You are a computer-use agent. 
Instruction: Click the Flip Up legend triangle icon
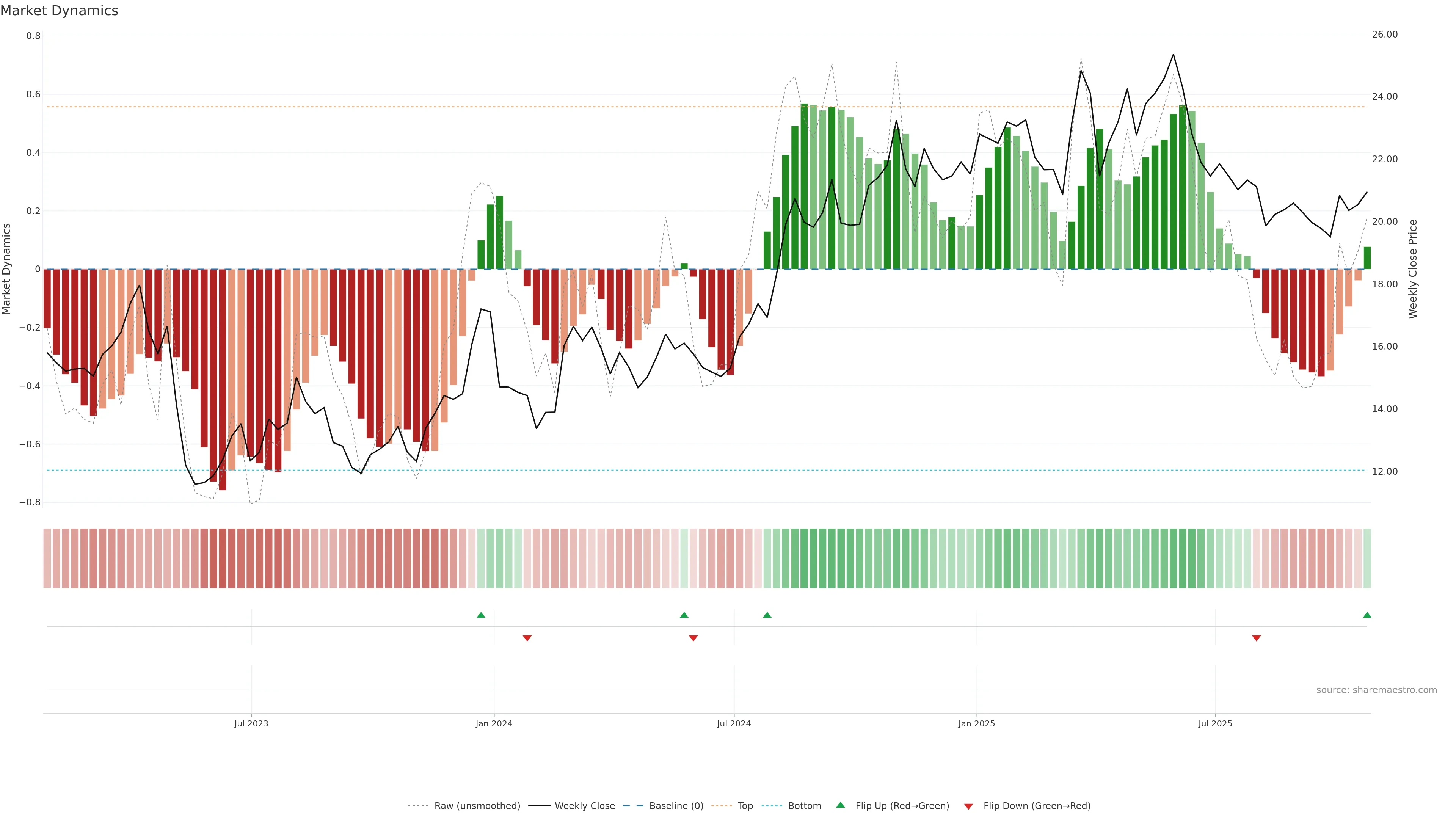click(841, 805)
